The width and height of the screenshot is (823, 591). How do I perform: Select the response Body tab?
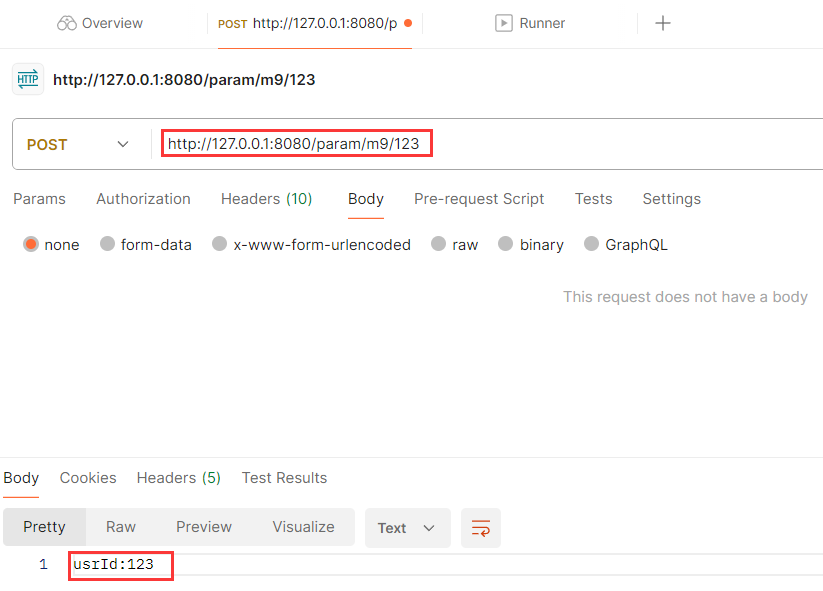point(21,478)
